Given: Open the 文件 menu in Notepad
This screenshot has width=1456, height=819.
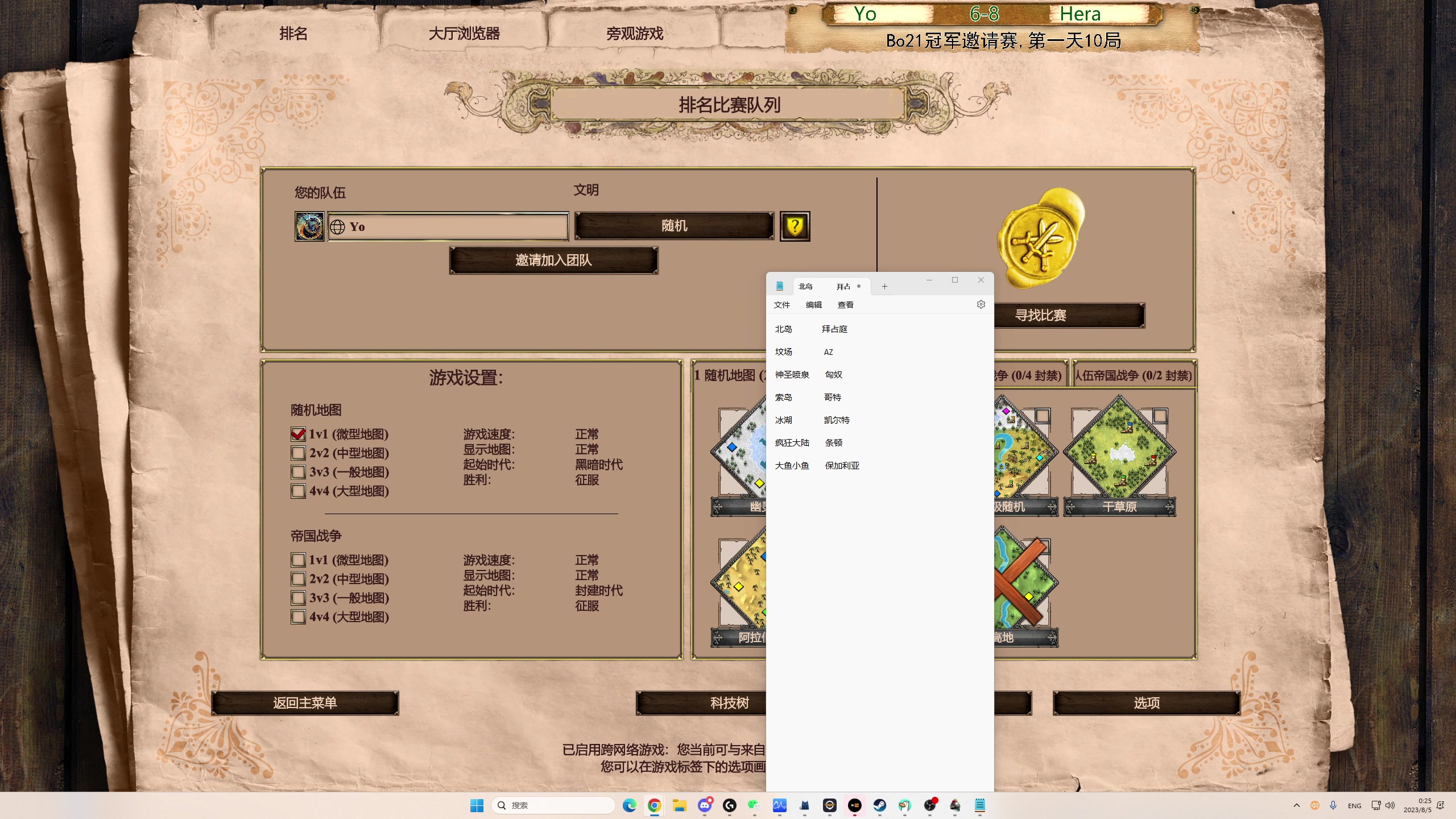Looking at the screenshot, I should tap(781, 305).
